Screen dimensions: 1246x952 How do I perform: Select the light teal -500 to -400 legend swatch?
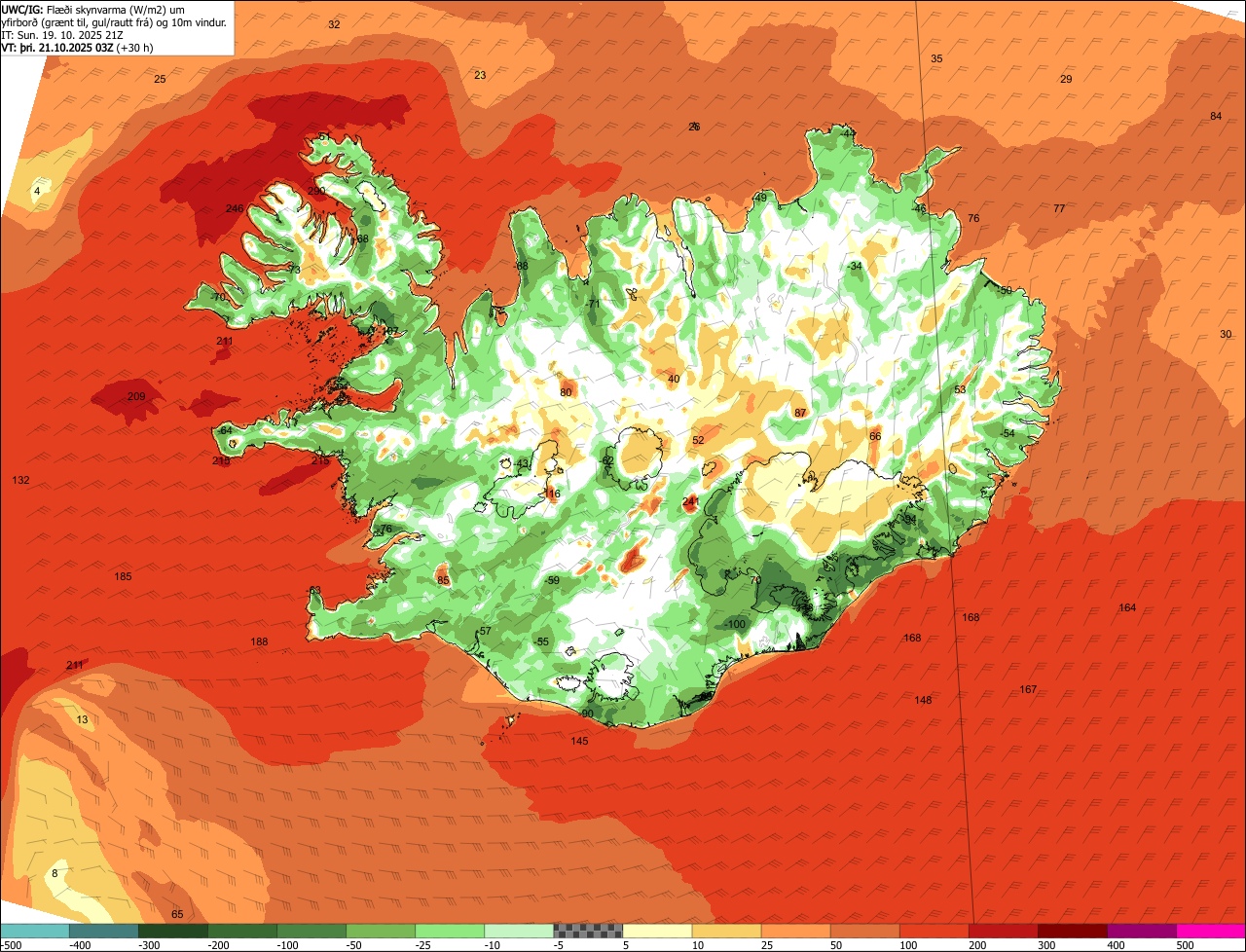point(36,931)
